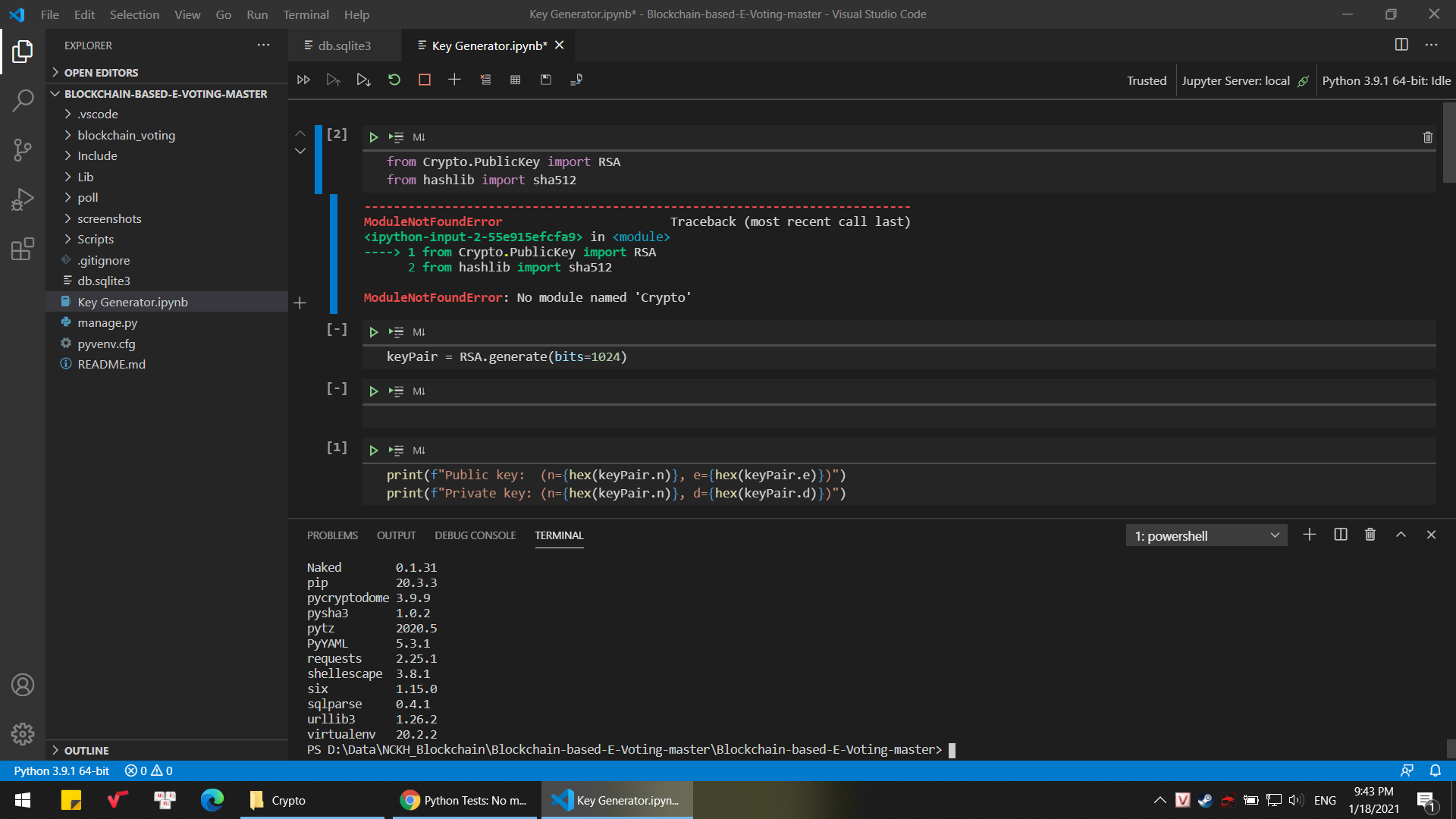Click the Restart Kernel button in toolbar

tap(394, 80)
